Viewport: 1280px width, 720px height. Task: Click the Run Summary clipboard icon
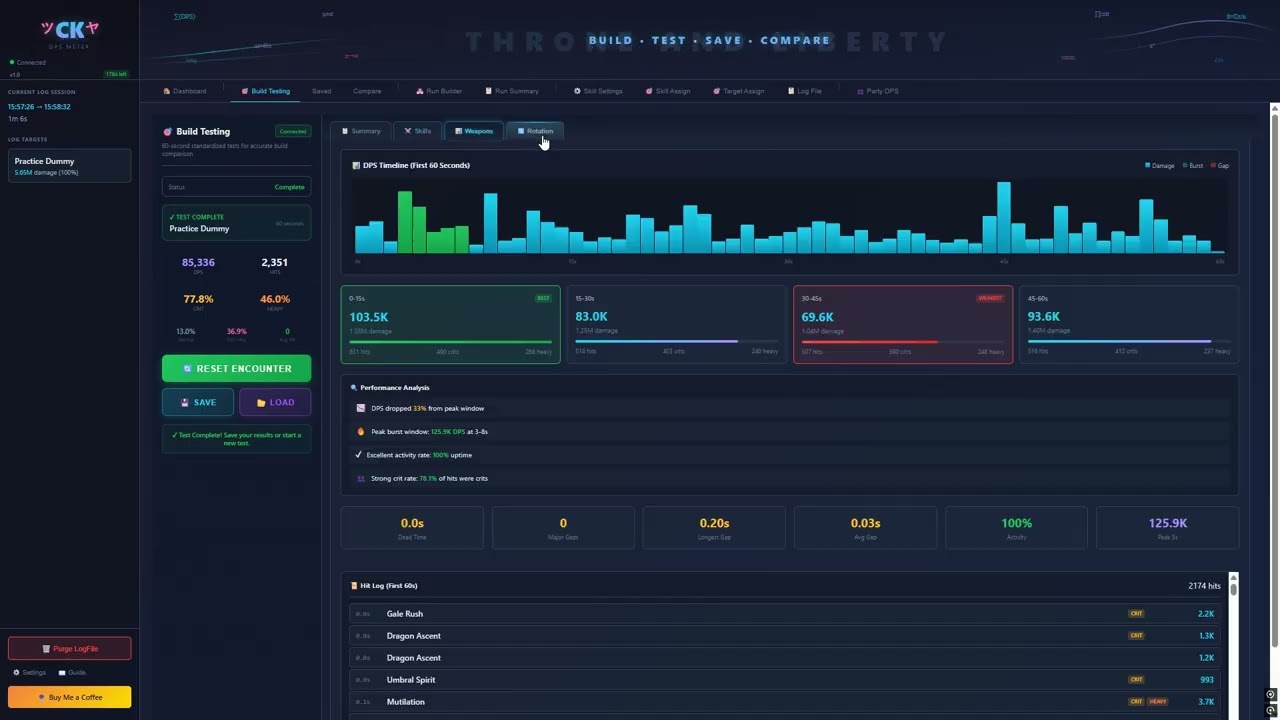(489, 91)
